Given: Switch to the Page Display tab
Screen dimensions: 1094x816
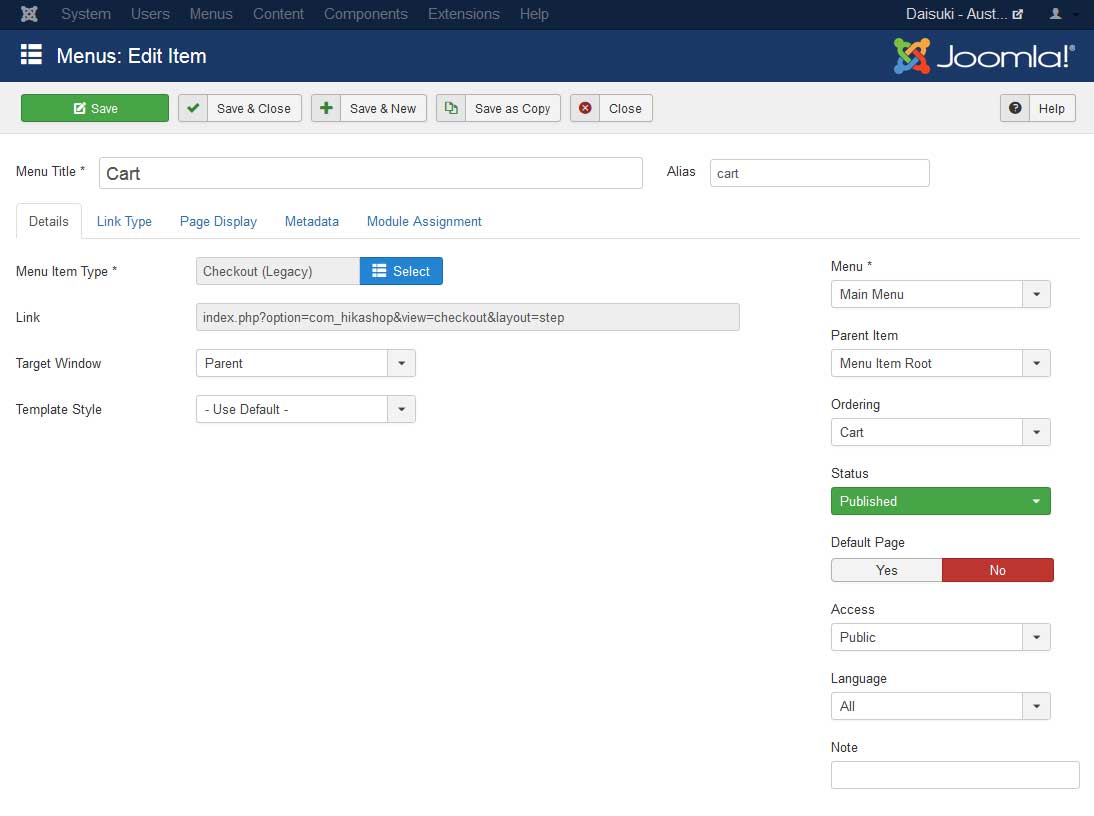Looking at the screenshot, I should click(218, 221).
